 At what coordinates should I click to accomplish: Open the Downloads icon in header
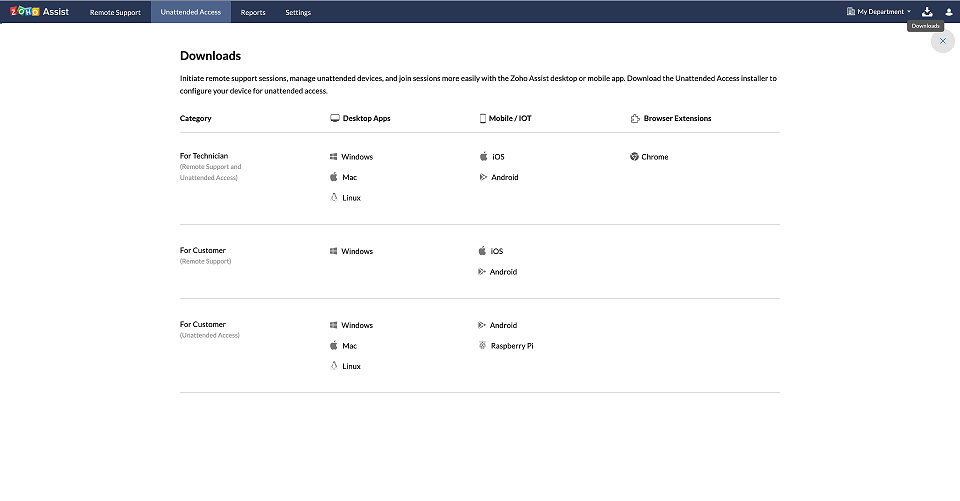[927, 12]
